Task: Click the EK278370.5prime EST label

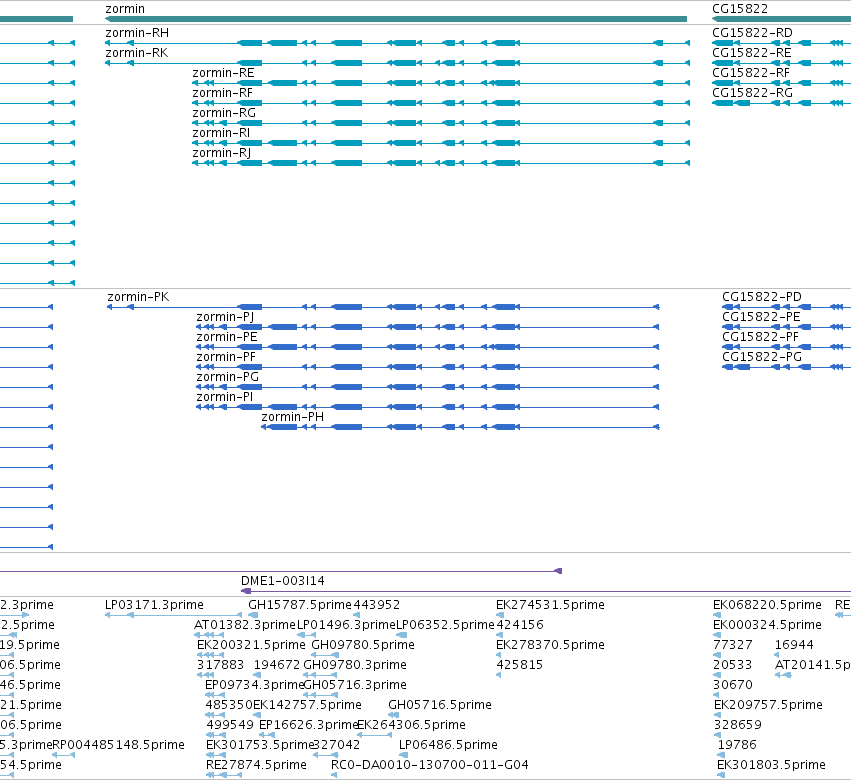Action: [550, 645]
